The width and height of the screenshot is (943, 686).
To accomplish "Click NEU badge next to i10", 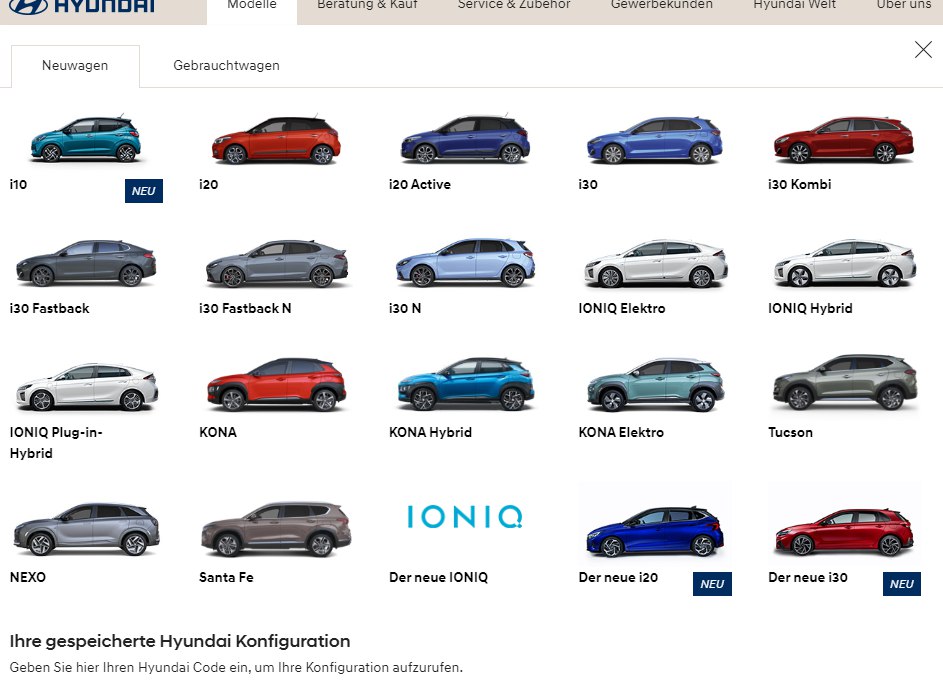I will tap(144, 191).
